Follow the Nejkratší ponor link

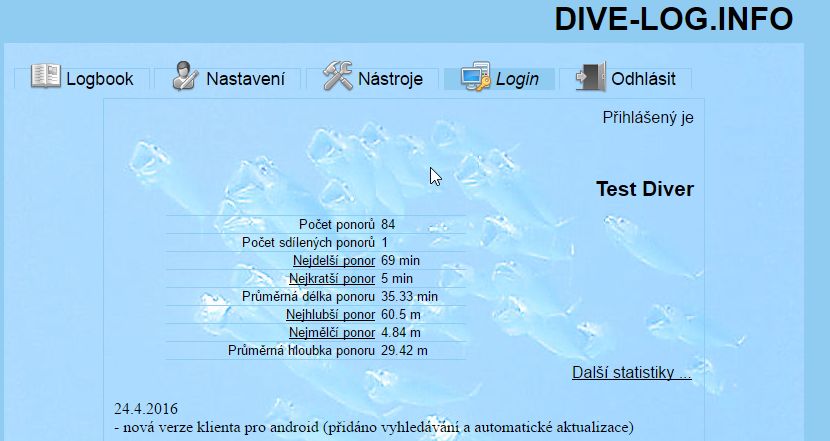click(x=332, y=278)
